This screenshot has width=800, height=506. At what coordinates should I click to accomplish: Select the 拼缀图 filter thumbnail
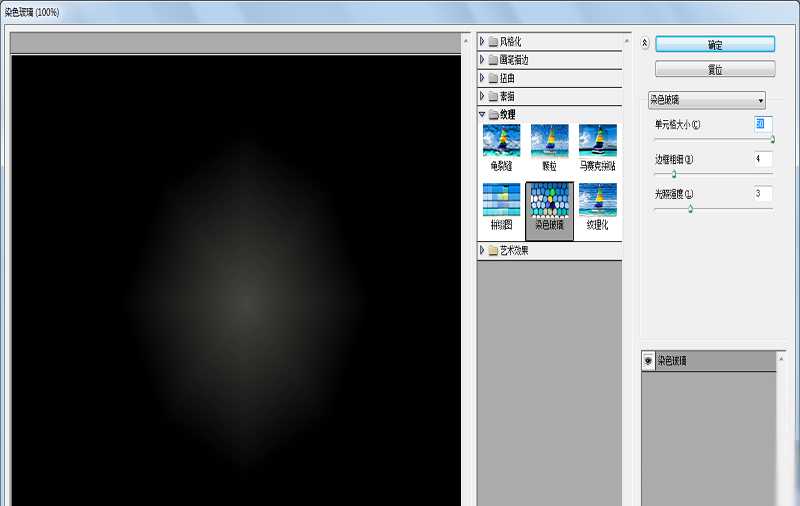[x=502, y=207]
